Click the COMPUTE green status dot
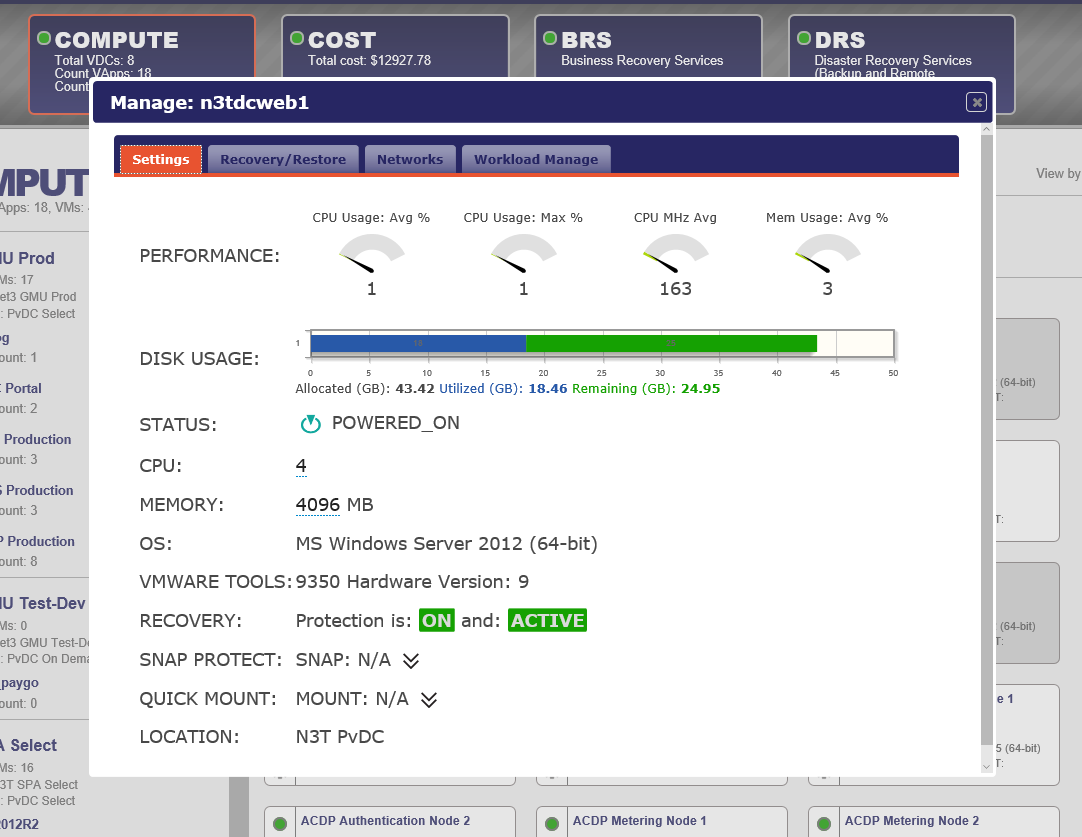The image size is (1082, 837). coord(44,38)
